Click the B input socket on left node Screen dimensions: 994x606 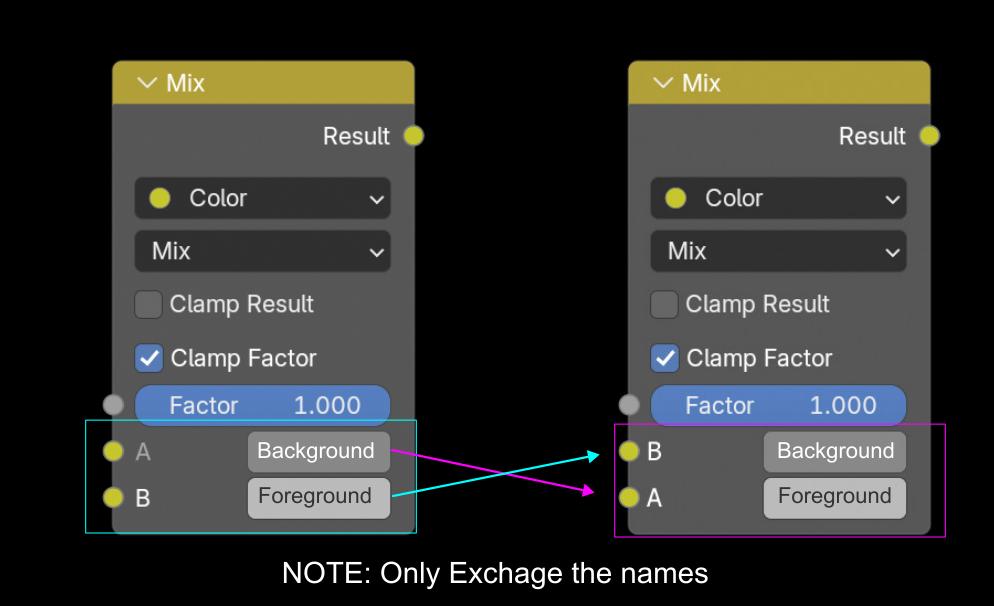pos(113,498)
